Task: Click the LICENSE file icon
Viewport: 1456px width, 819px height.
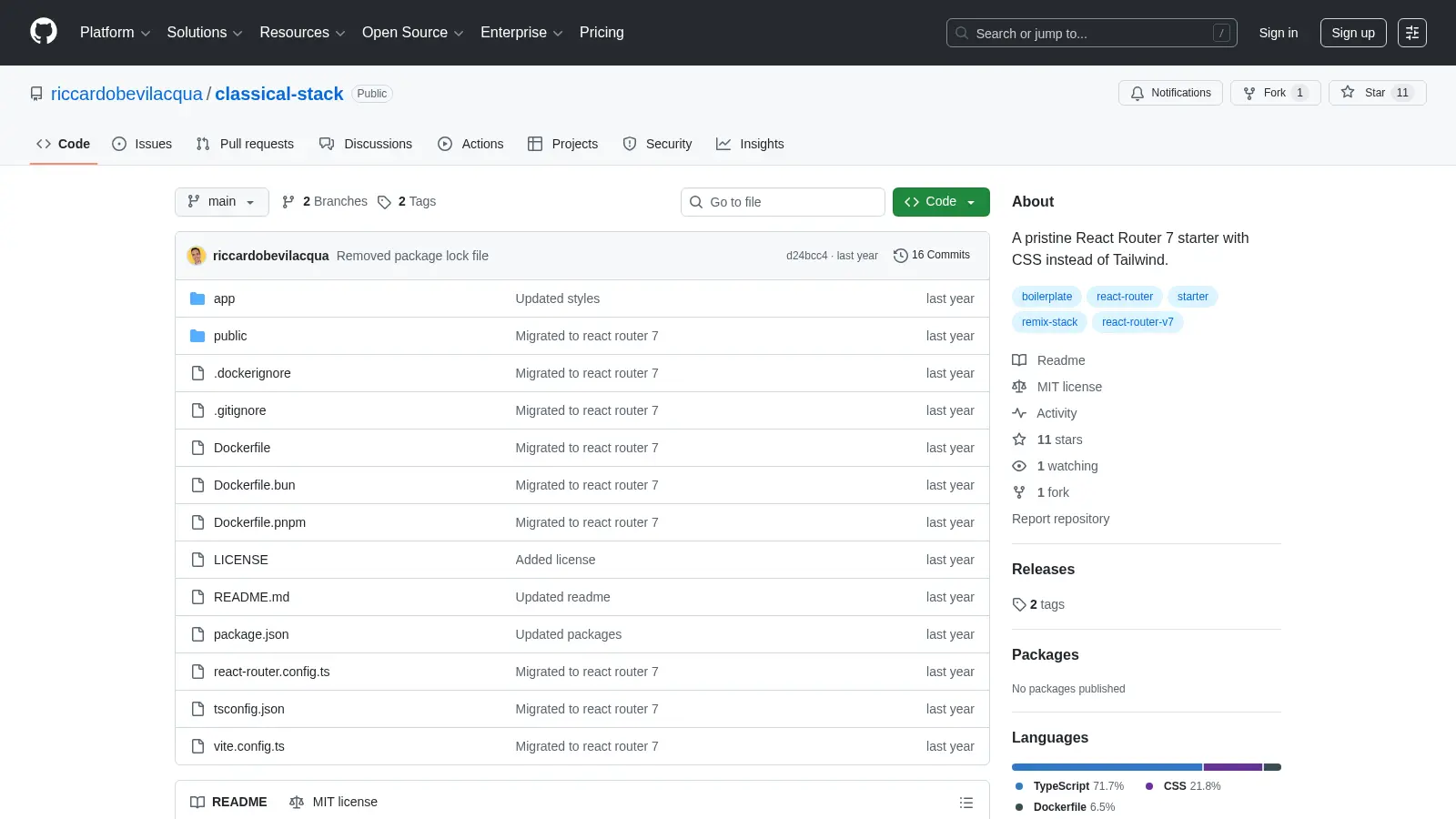Action: click(197, 560)
